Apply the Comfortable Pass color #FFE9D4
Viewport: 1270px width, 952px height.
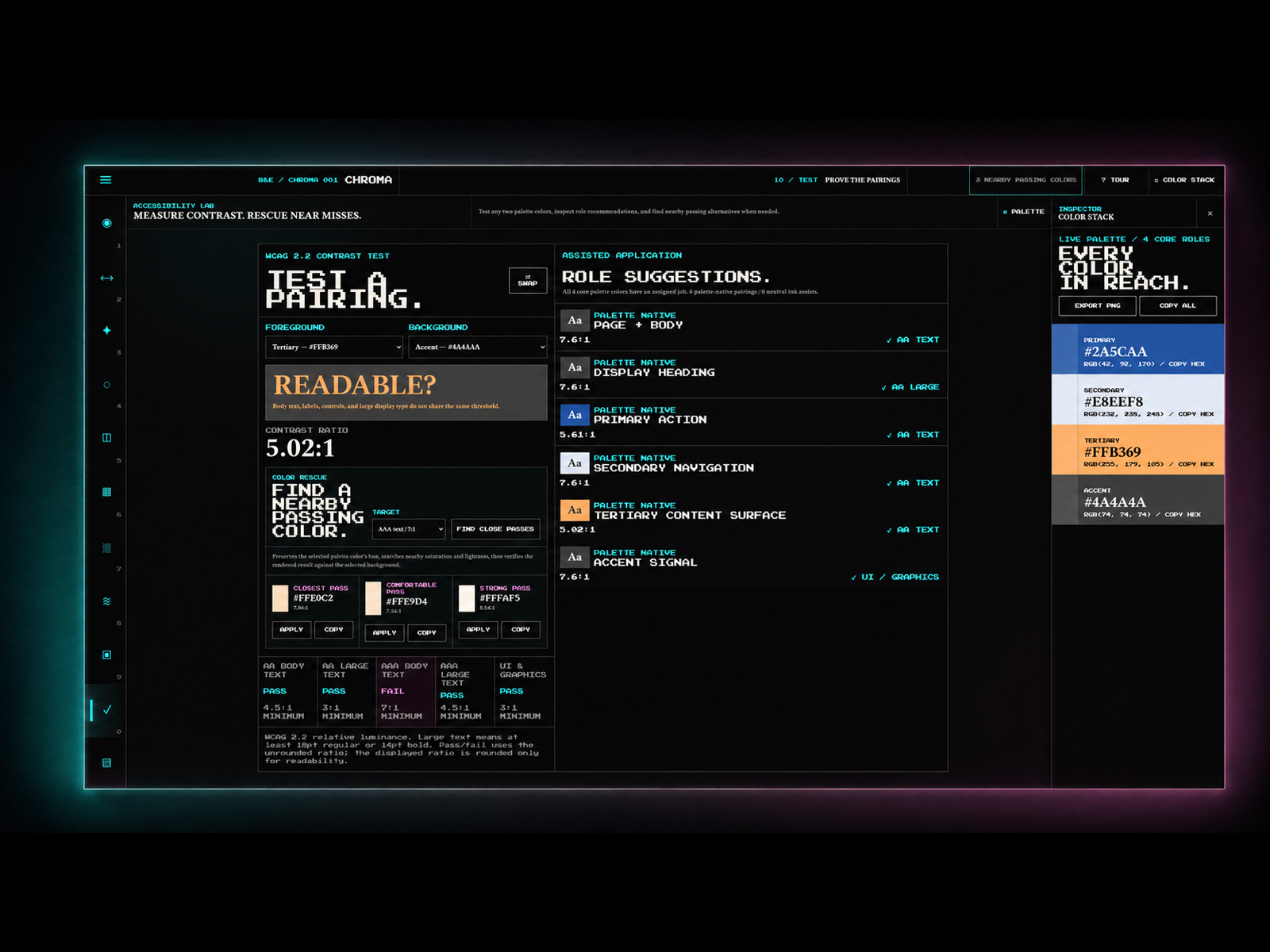(x=384, y=633)
